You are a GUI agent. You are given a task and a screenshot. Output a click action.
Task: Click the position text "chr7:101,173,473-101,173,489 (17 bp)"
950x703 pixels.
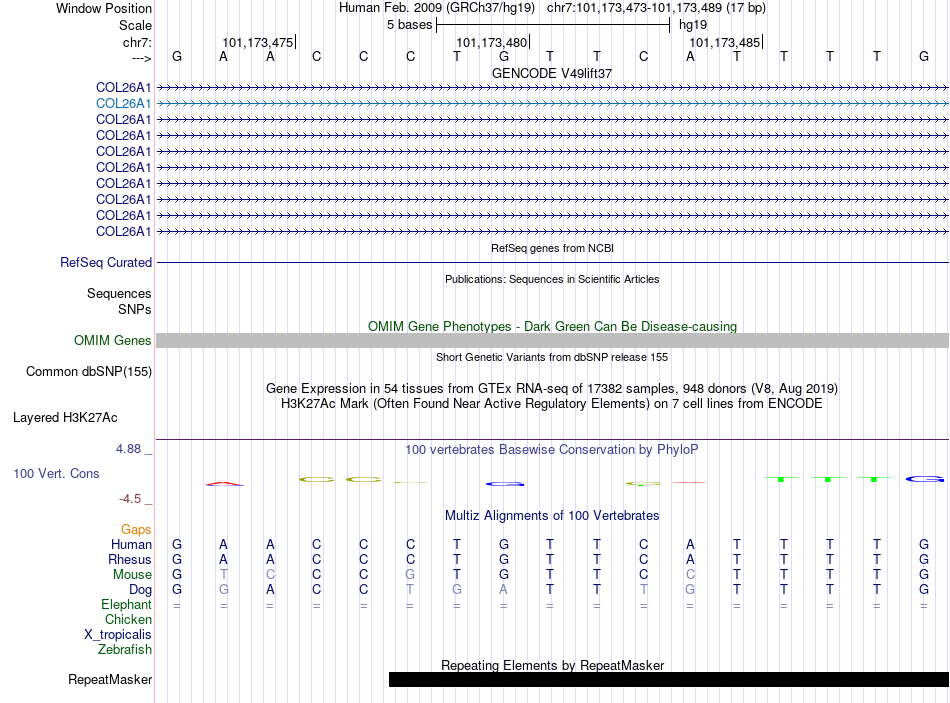click(x=656, y=8)
